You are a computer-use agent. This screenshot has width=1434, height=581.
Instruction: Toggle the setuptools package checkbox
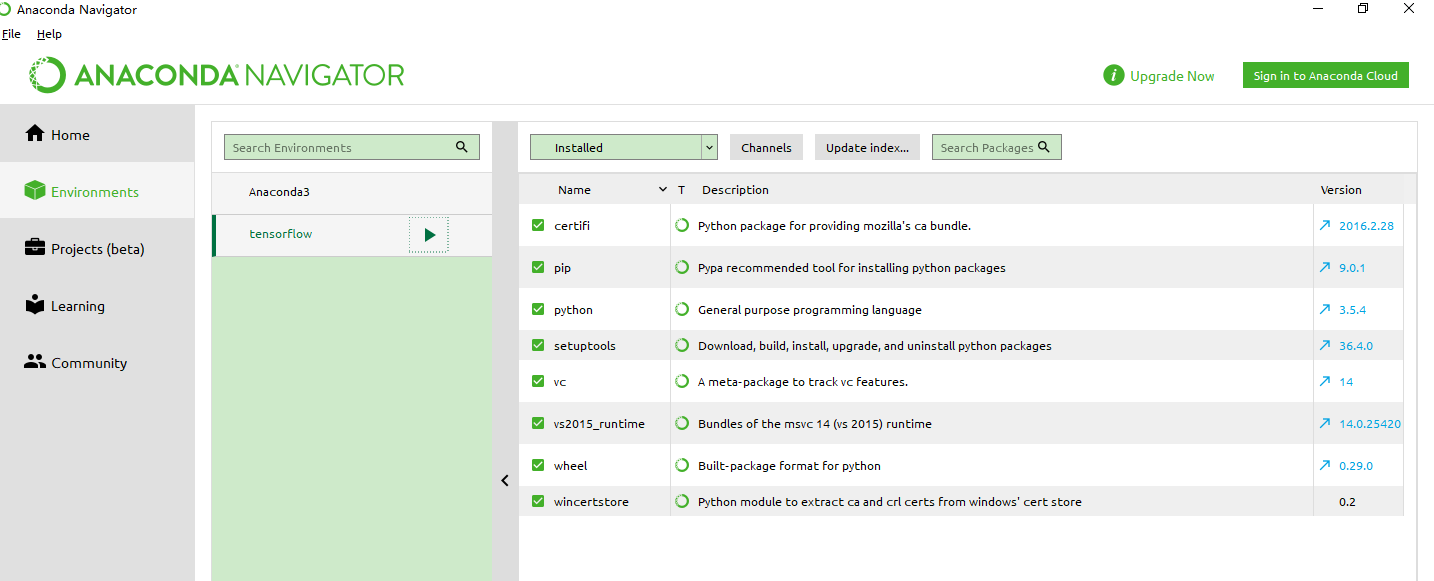(538, 346)
